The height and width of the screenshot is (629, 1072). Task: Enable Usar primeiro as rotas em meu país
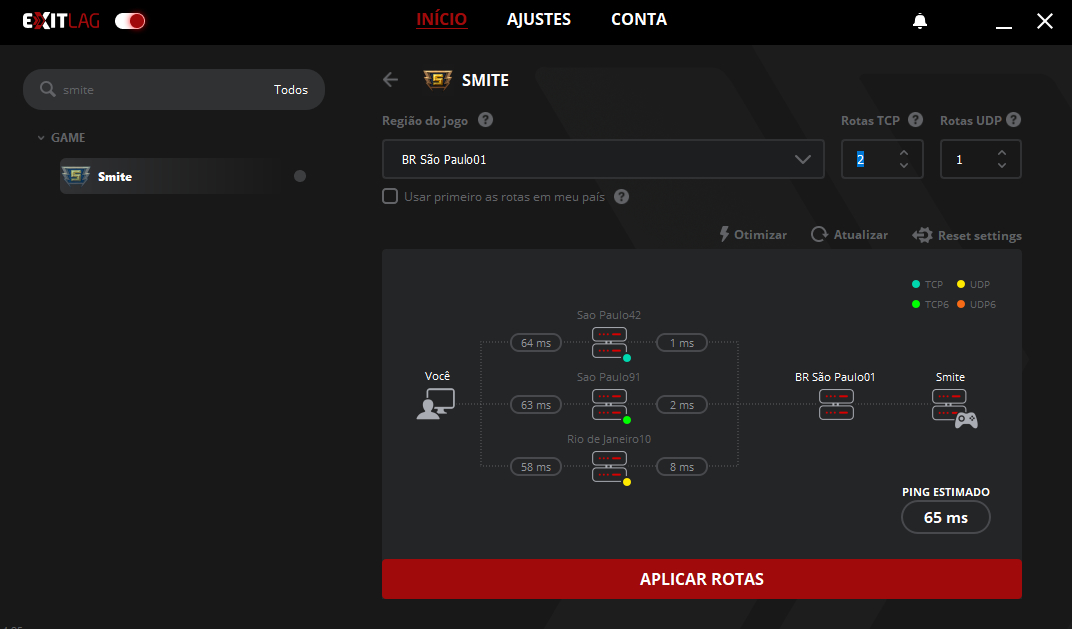click(x=390, y=197)
